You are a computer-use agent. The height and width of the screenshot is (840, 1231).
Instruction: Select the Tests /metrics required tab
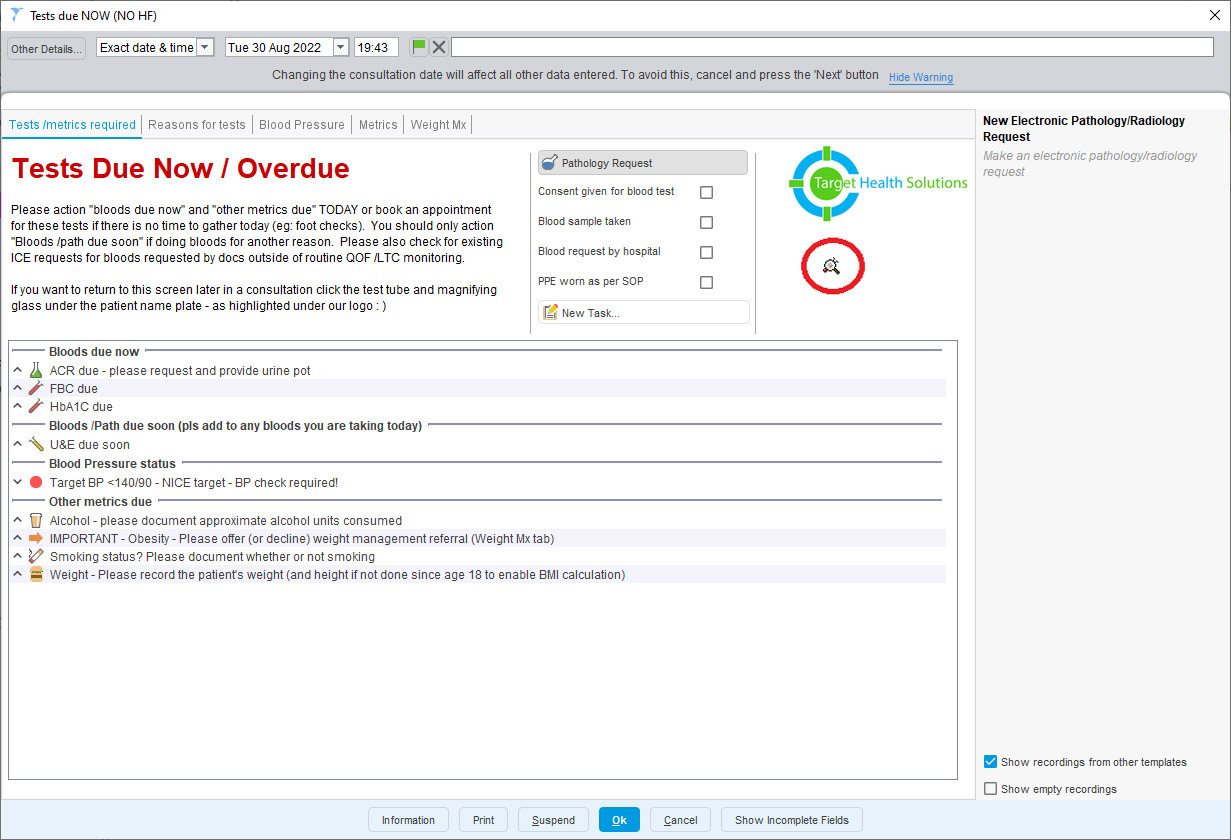coord(72,125)
